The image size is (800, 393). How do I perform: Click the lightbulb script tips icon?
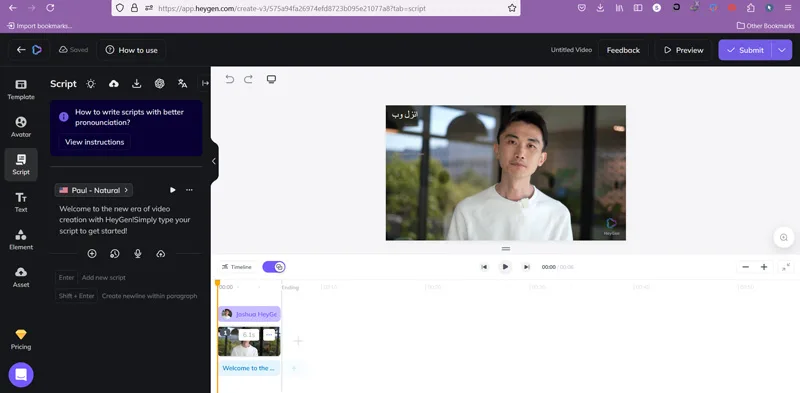pos(91,84)
